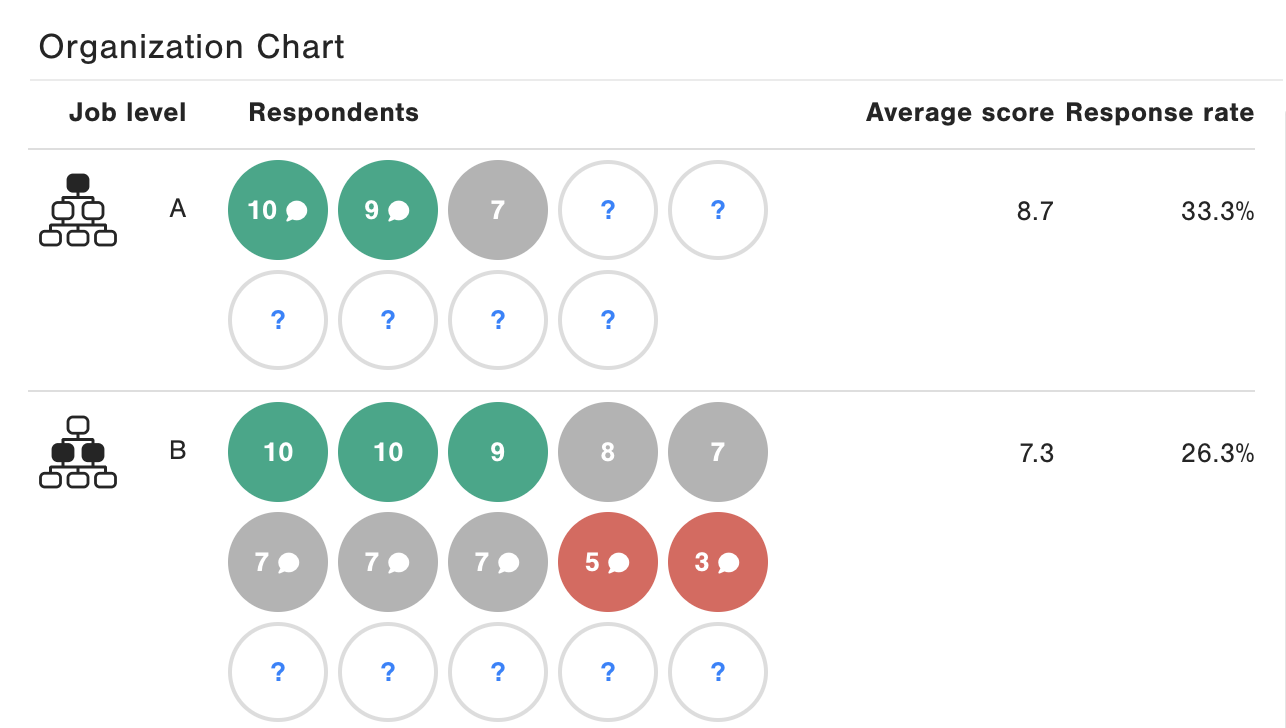Select the grey 8 respondent in level B
Viewport: 1286px width, 728px height.
pos(608,452)
